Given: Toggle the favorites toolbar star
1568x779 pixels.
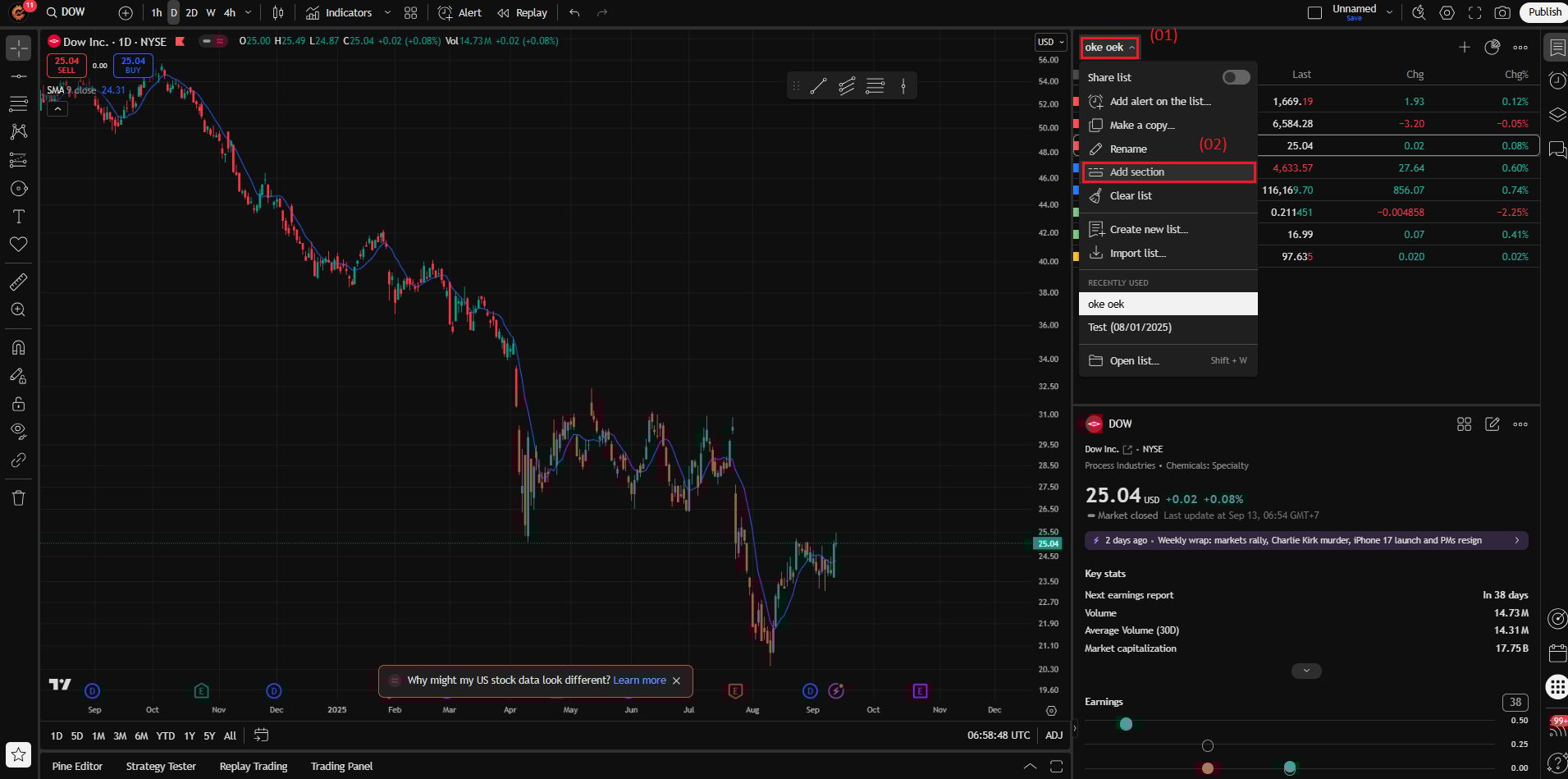Looking at the screenshot, I should point(19,754).
